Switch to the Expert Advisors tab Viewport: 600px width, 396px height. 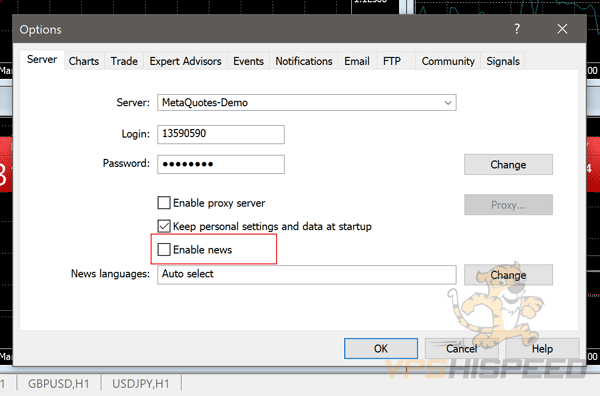pos(185,61)
